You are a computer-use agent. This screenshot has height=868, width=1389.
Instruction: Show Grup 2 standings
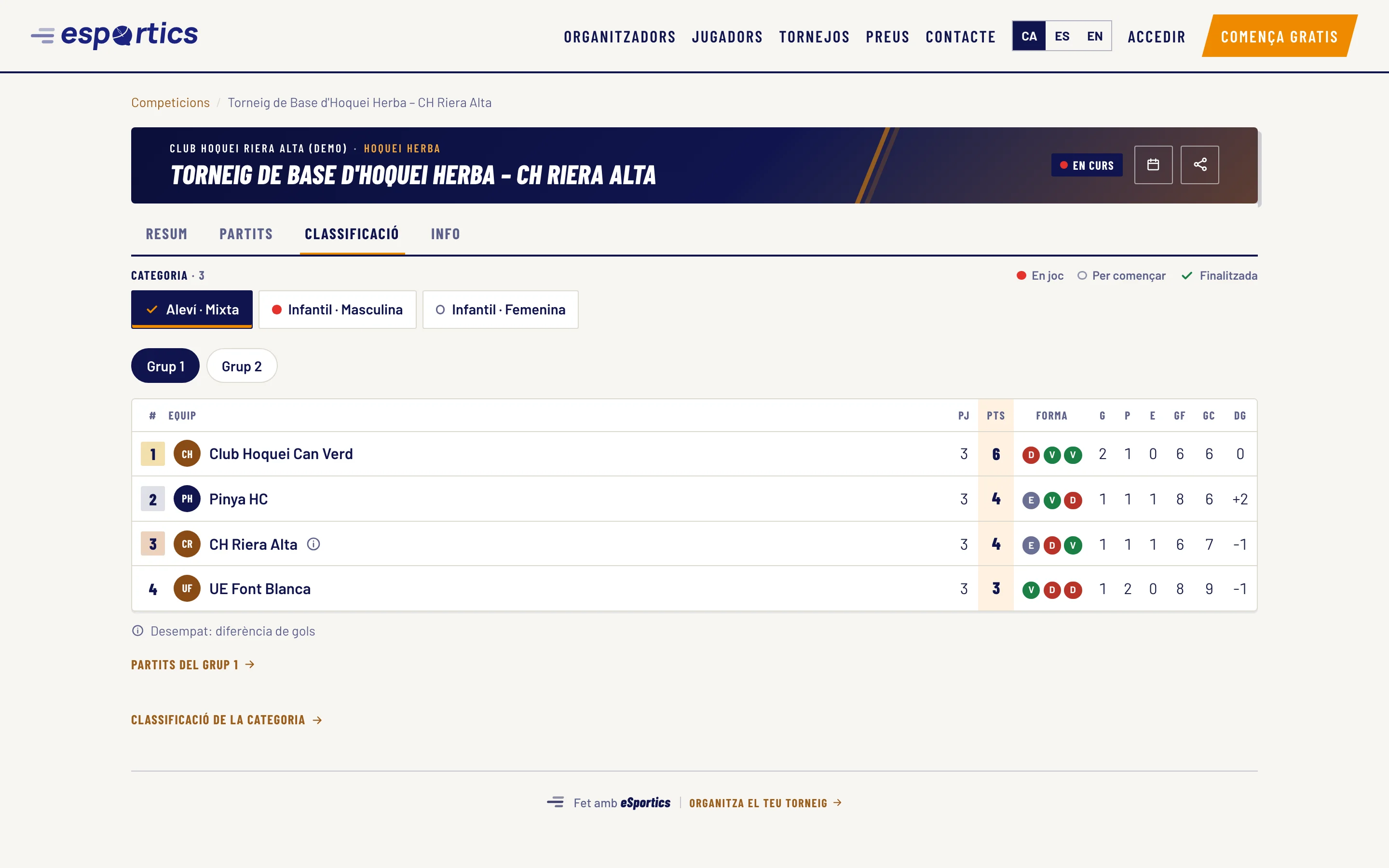click(242, 366)
